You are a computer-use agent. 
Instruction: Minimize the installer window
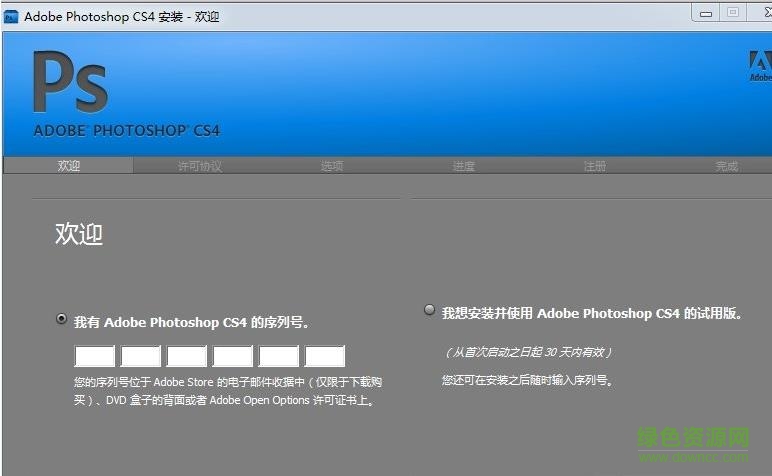pyautogui.click(x=706, y=13)
